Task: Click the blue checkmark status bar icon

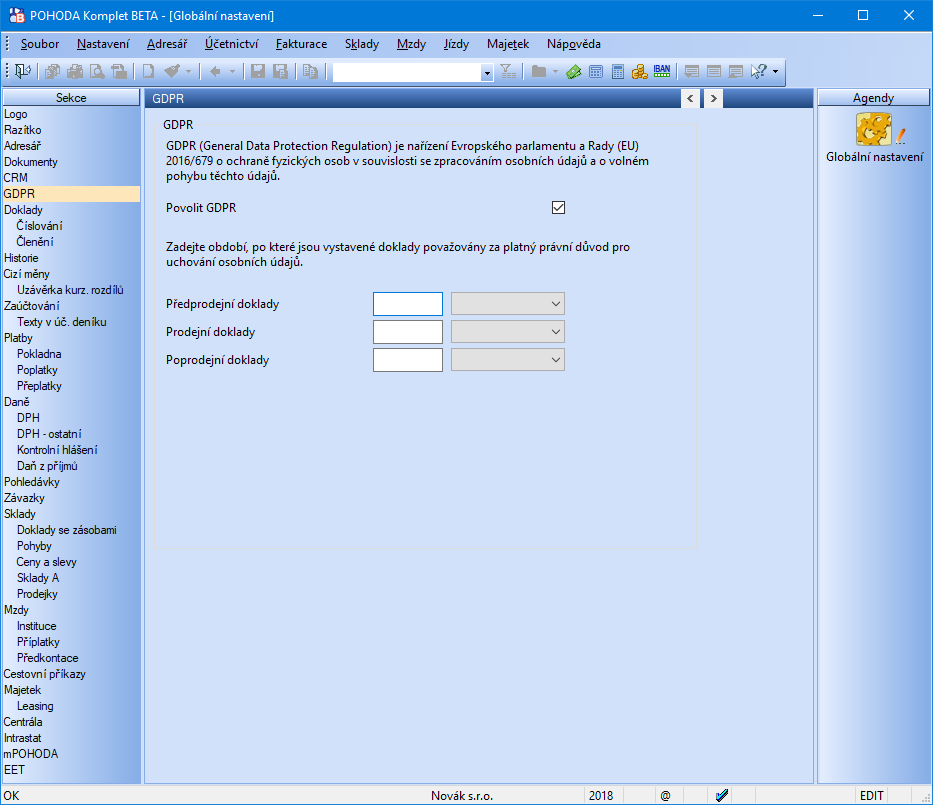Action: [722, 795]
